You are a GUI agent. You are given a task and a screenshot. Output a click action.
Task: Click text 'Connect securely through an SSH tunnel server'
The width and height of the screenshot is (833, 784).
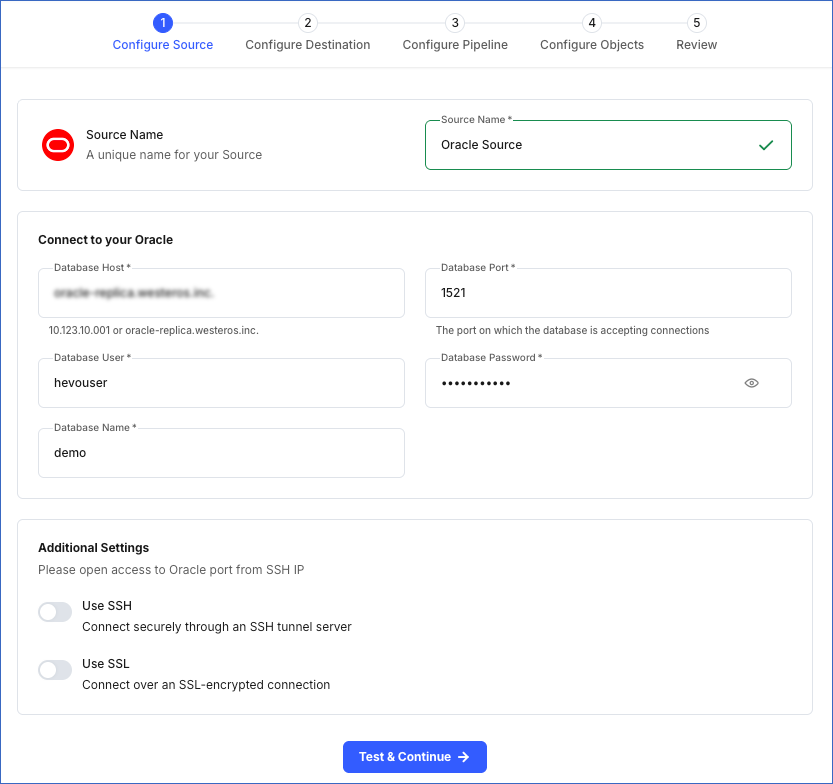(217, 627)
